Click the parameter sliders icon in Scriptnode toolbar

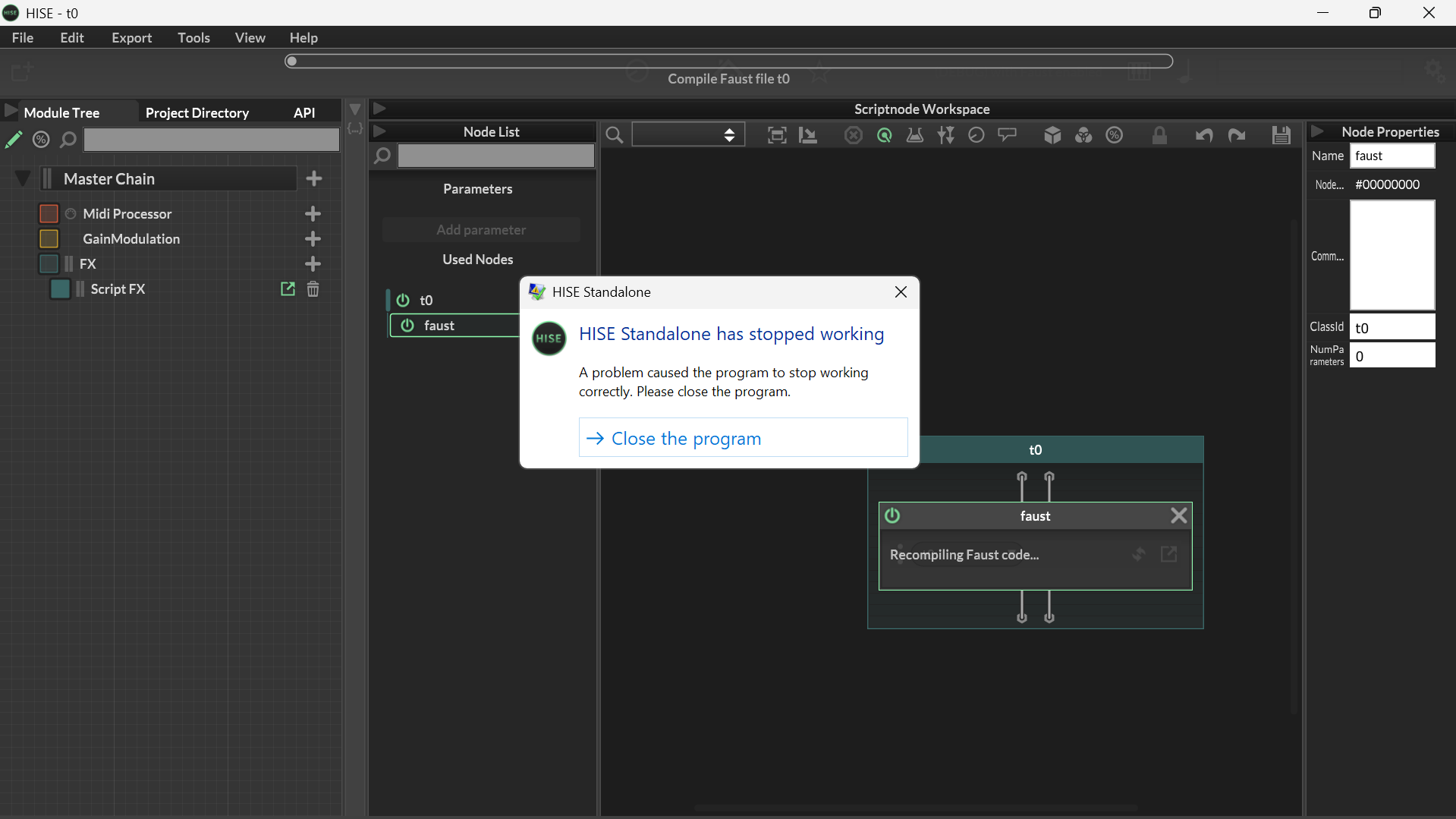(946, 136)
